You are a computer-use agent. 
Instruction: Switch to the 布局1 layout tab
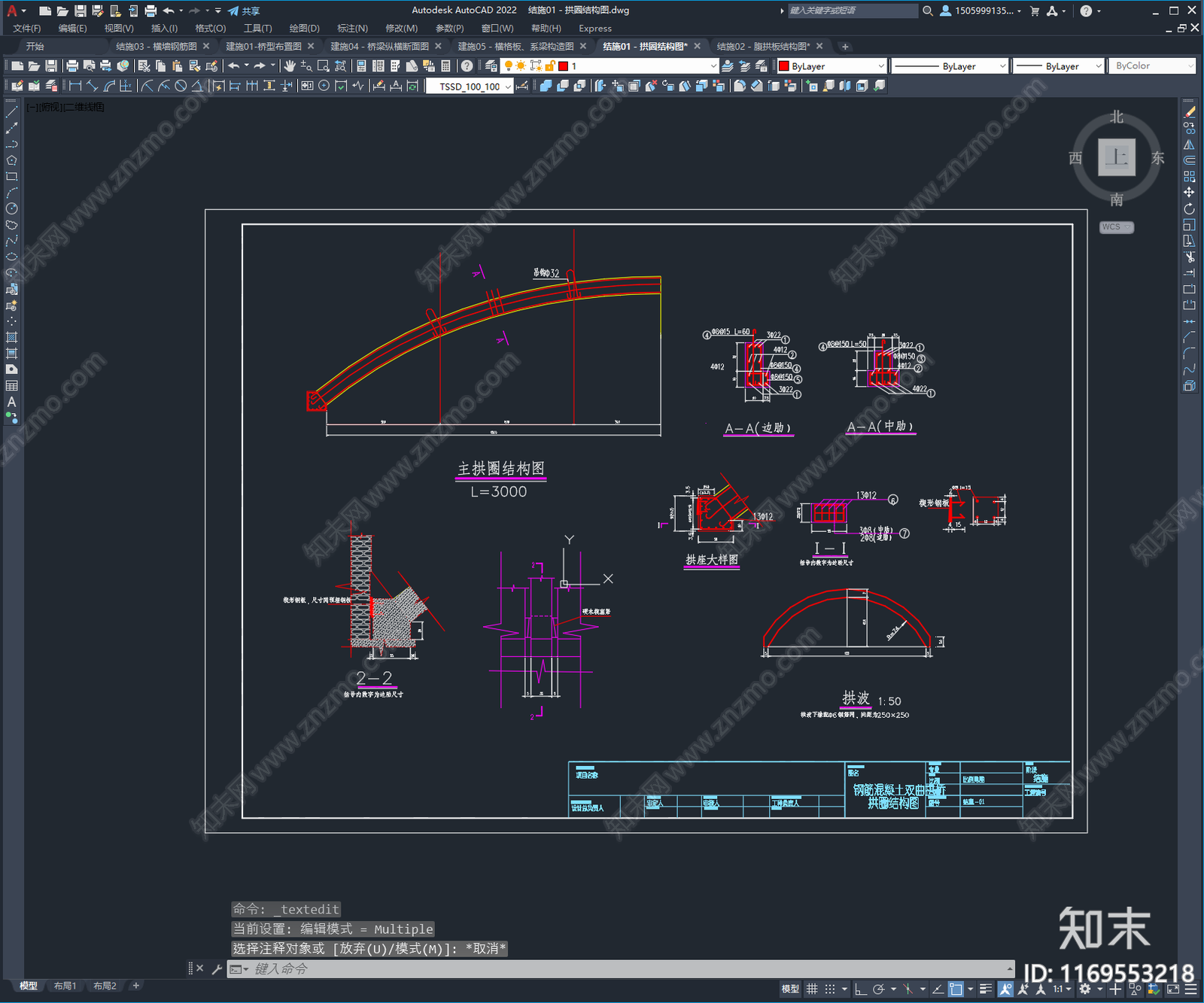coord(65,986)
